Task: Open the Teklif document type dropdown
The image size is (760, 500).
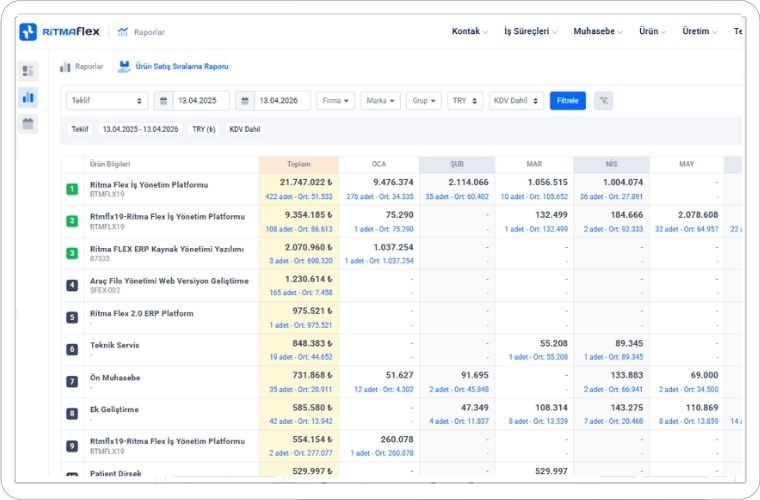Action: tap(107, 101)
